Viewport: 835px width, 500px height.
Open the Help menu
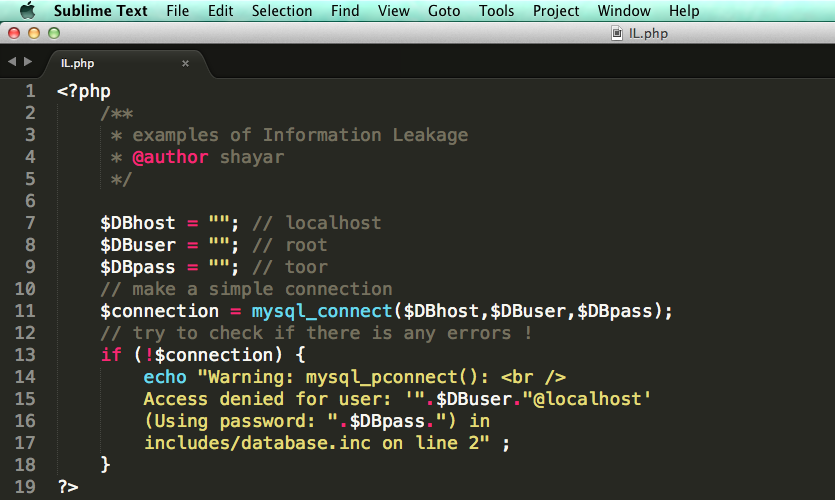[684, 11]
